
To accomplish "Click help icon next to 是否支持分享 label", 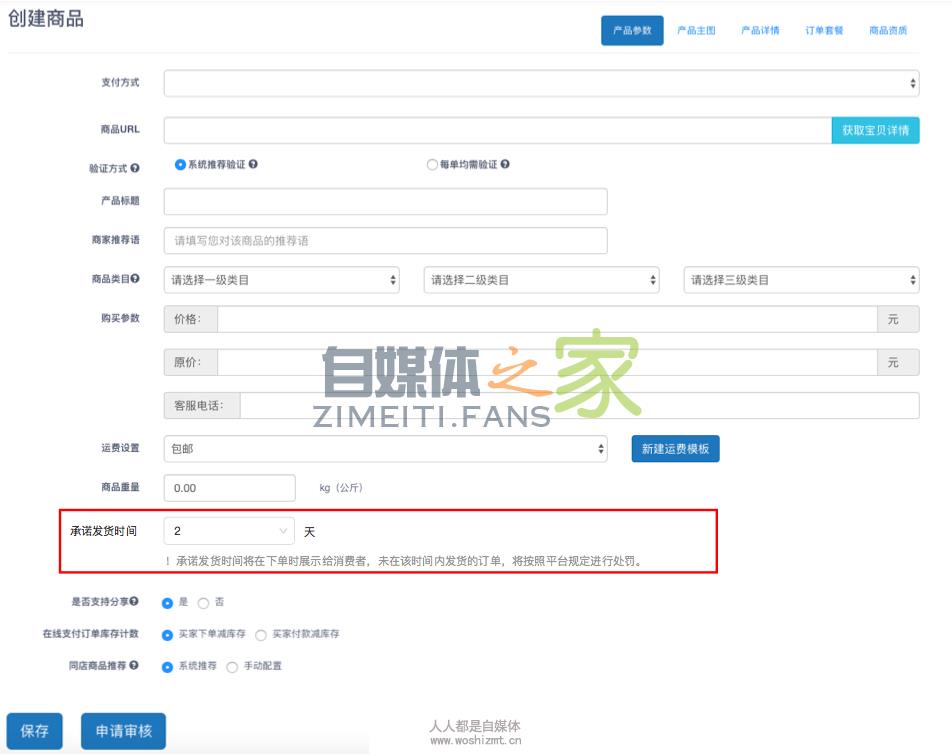I will pos(134,602).
